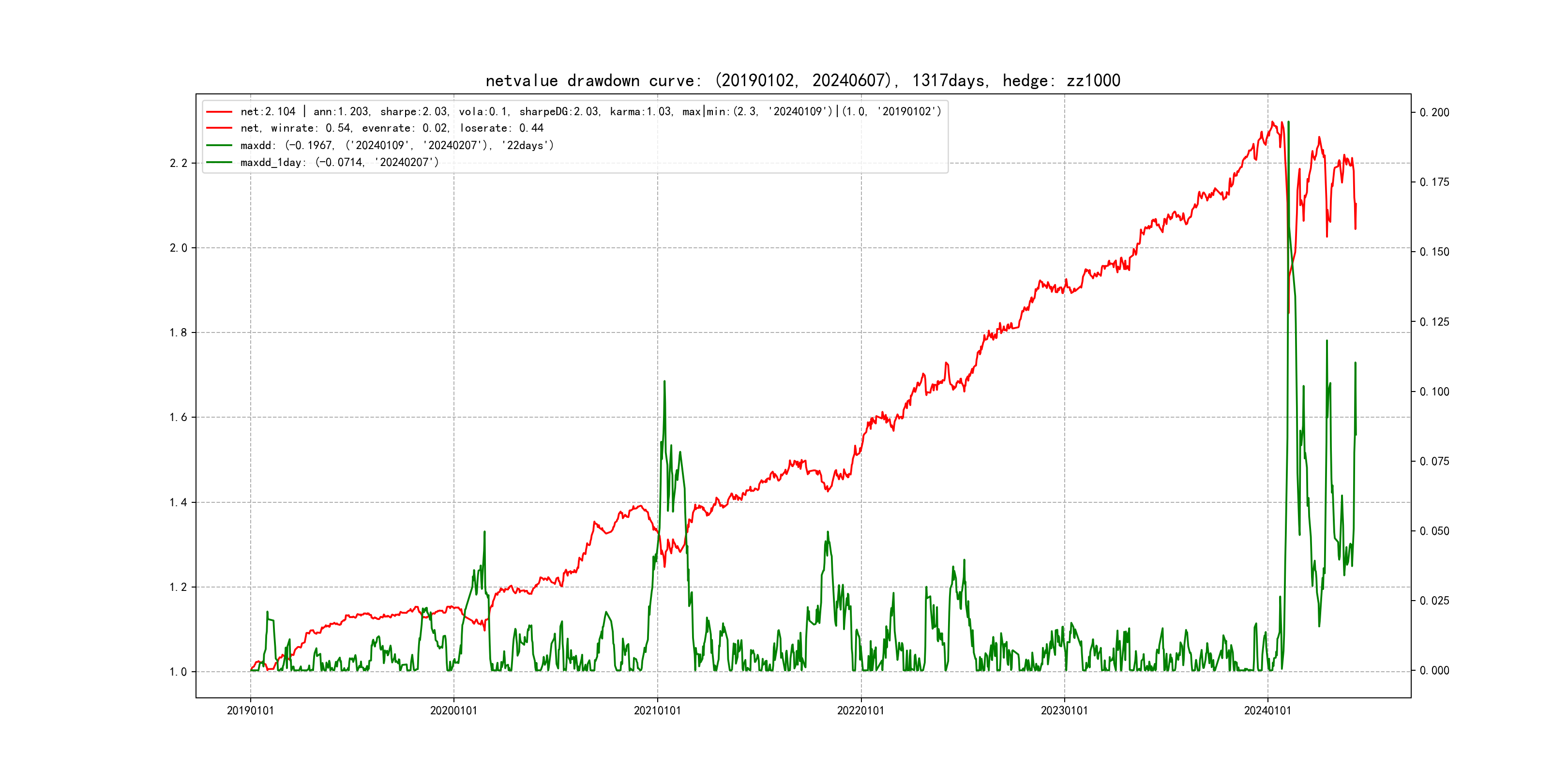Click the red swatch beside net:2.104 legend
This screenshot has height=784, width=1568.
(x=219, y=112)
